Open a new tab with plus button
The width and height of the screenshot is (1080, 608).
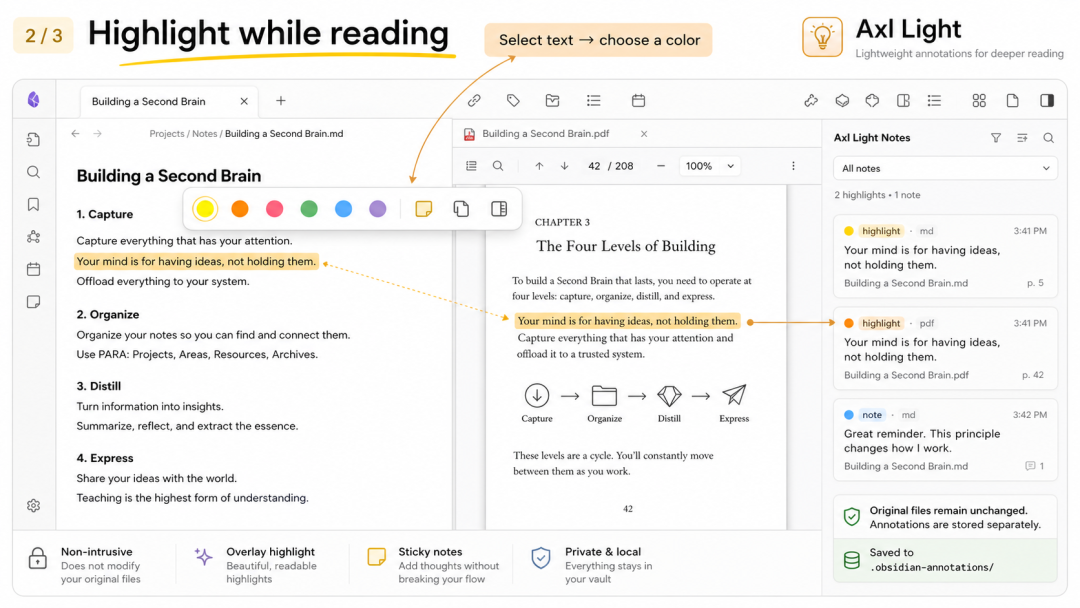[x=281, y=101]
